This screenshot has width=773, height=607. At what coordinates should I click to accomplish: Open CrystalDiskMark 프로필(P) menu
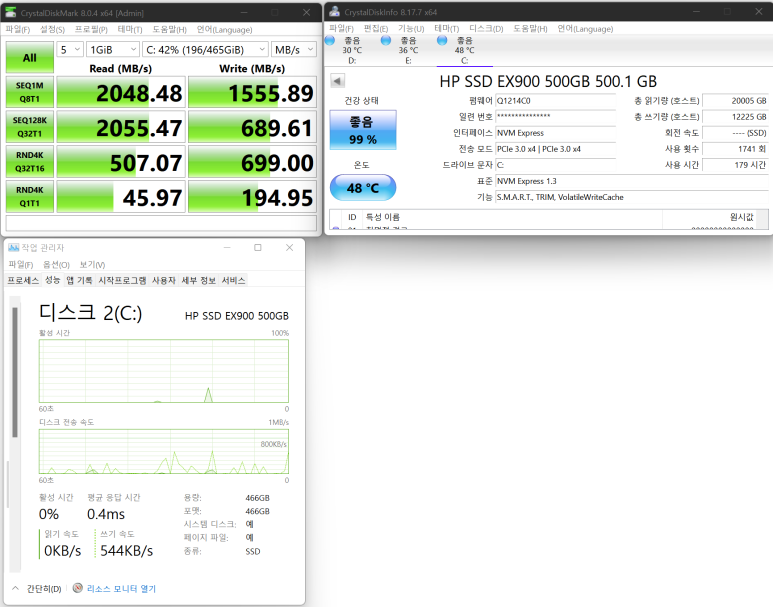point(91,30)
